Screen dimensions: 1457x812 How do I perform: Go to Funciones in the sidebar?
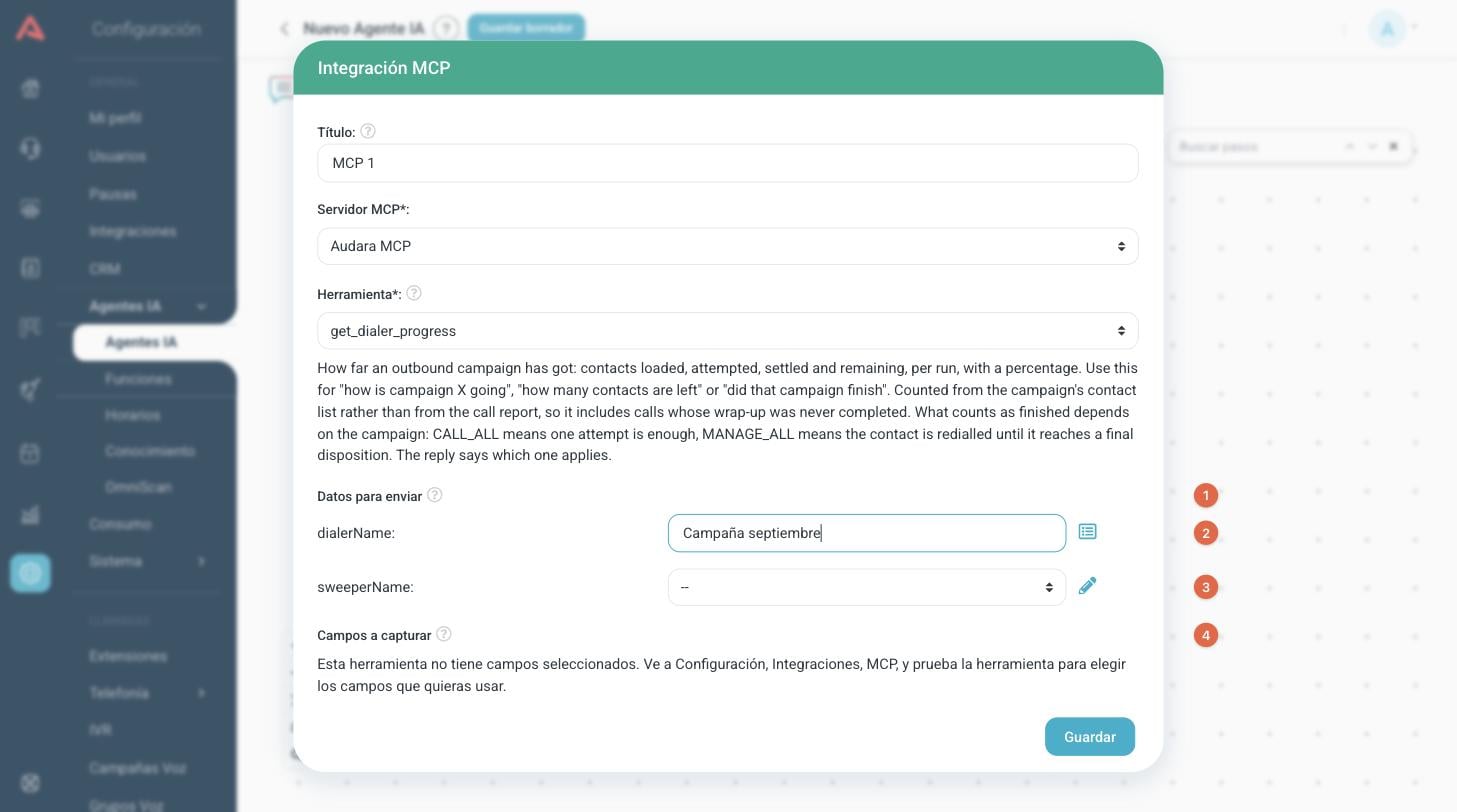coord(138,379)
